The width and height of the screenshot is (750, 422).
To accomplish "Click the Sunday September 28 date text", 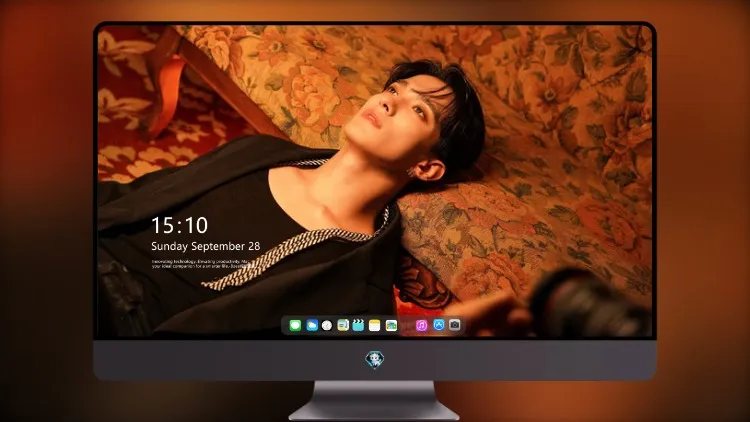I will pos(206,246).
